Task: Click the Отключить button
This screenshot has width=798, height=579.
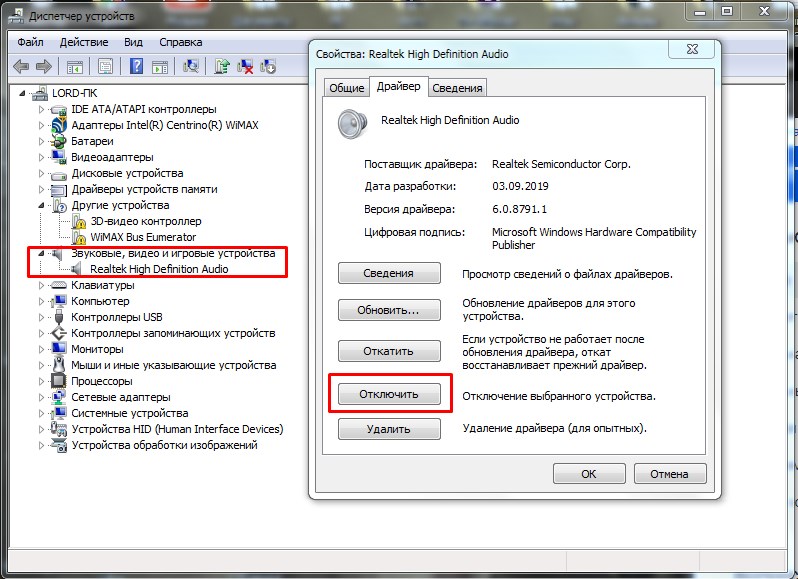Action: 389,394
